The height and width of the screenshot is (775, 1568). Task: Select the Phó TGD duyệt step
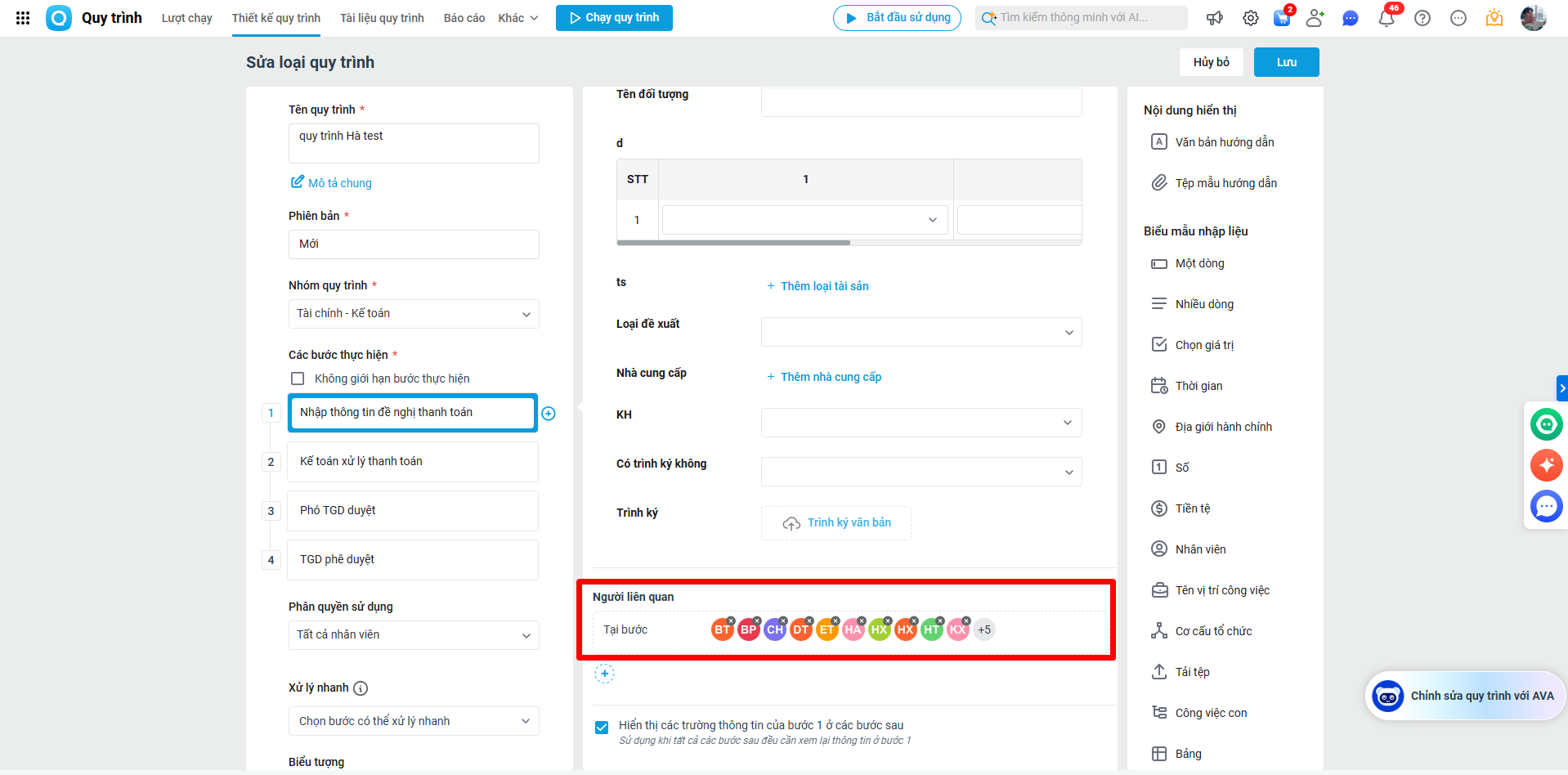coord(413,511)
